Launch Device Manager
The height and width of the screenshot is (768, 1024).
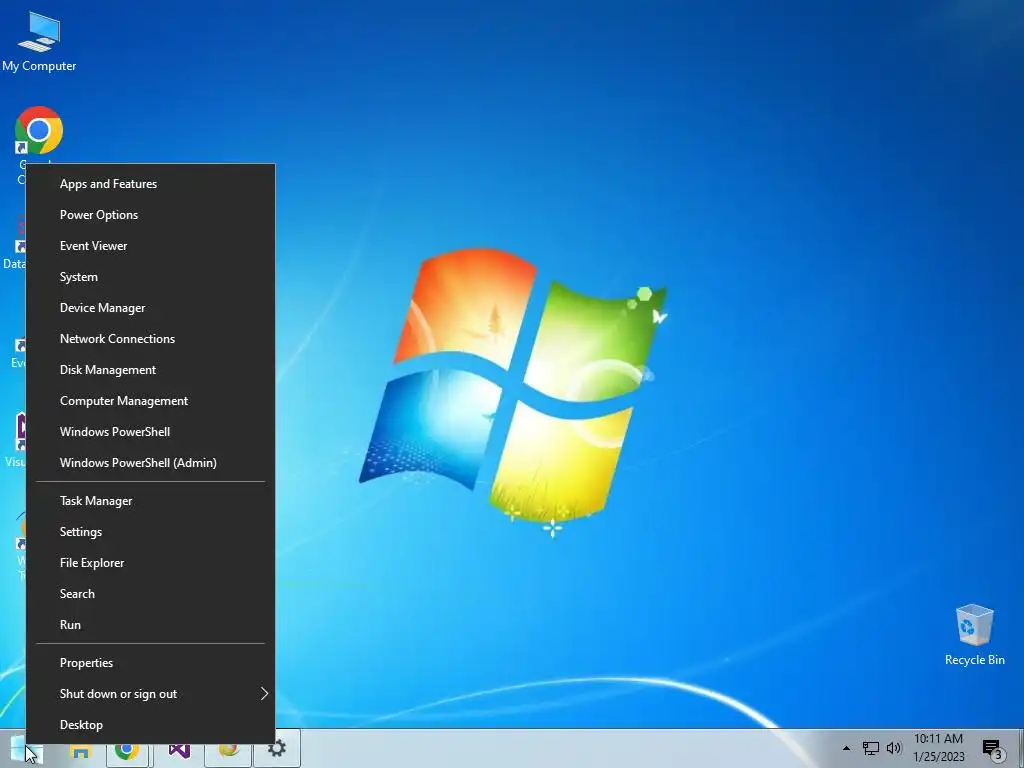(150, 308)
